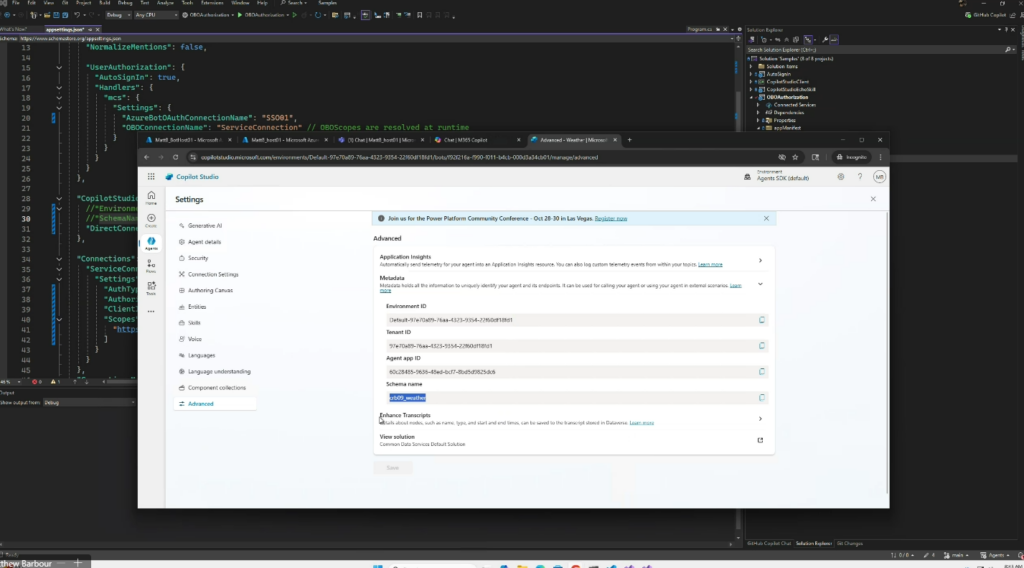This screenshot has height=568, width=1024.
Task: Collapse OBOAuthorization project node
Action: coord(750,97)
